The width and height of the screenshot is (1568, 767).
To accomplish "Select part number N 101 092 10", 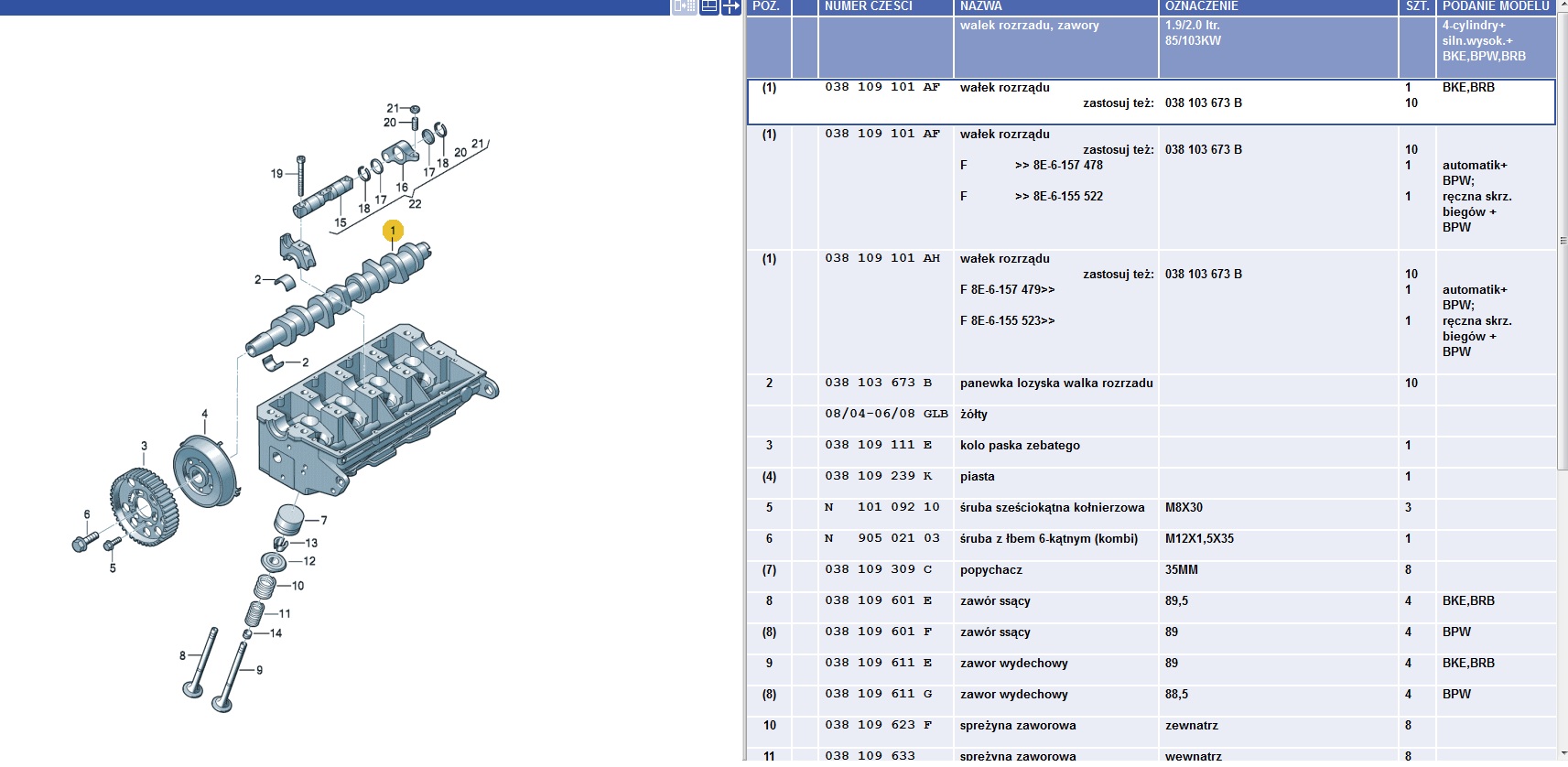I will point(882,507).
